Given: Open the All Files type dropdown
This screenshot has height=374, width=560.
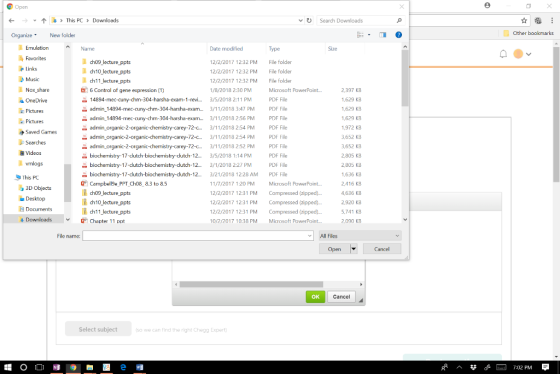Looking at the screenshot, I should pyautogui.click(x=360, y=236).
